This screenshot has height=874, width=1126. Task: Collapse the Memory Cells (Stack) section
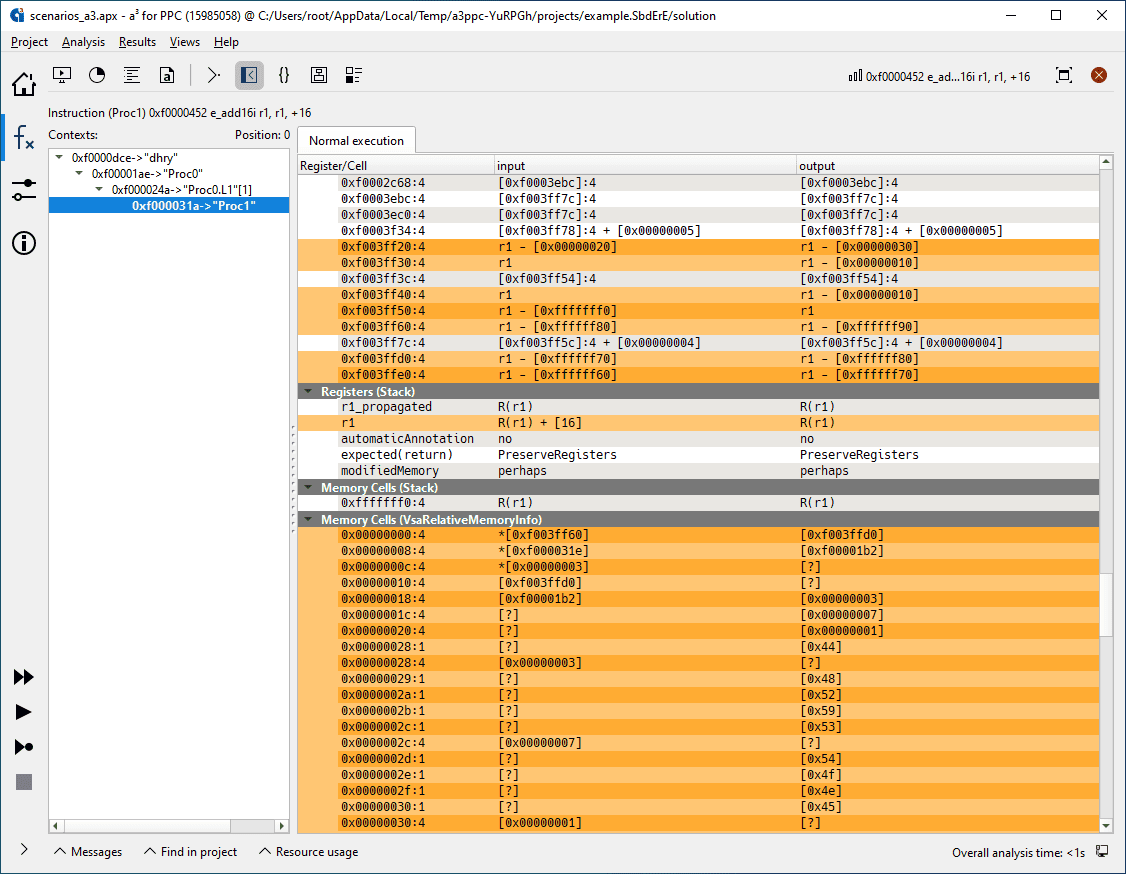(309, 488)
